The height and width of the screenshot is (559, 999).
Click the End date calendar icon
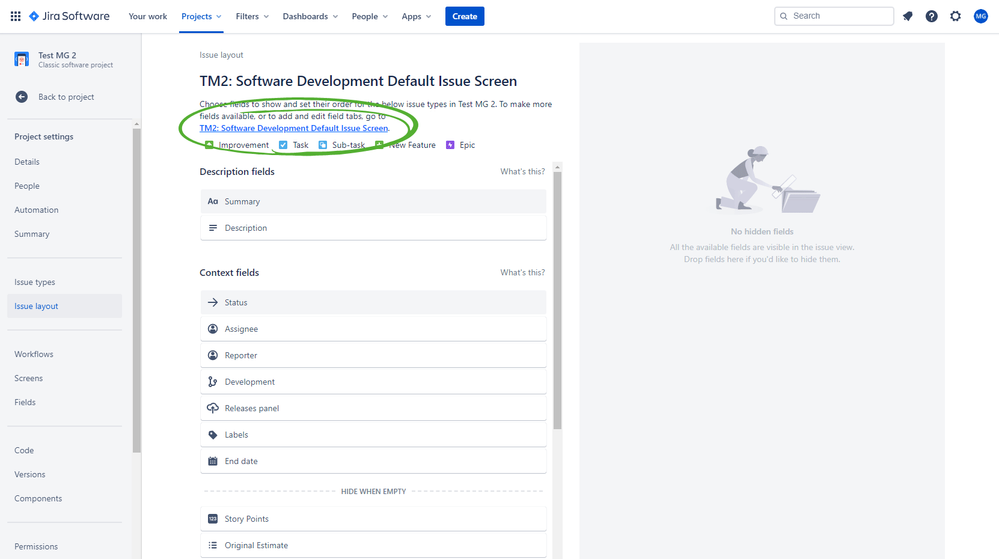pos(213,461)
